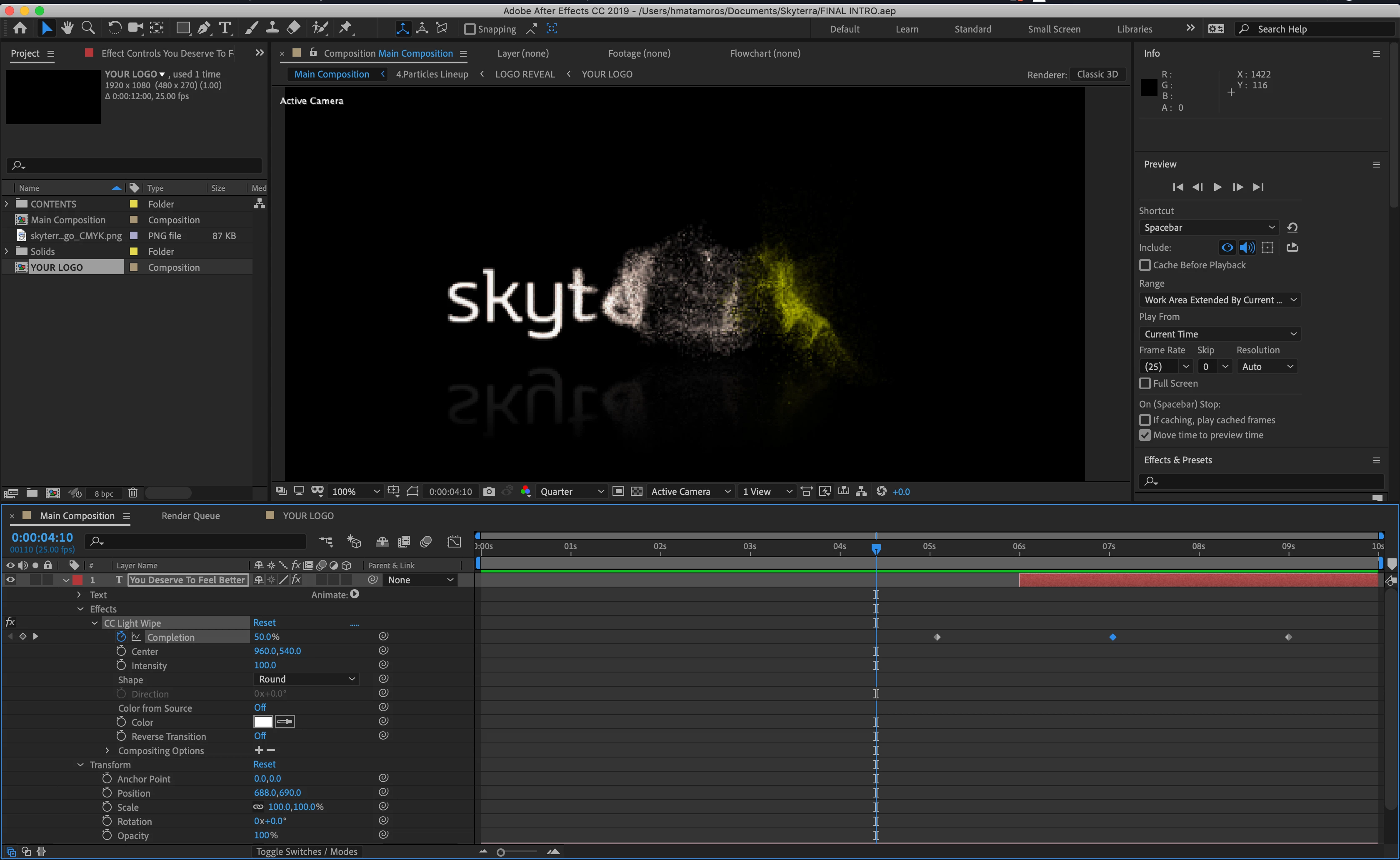Select the Hand tool
The height and width of the screenshot is (860, 1400).
[67, 28]
